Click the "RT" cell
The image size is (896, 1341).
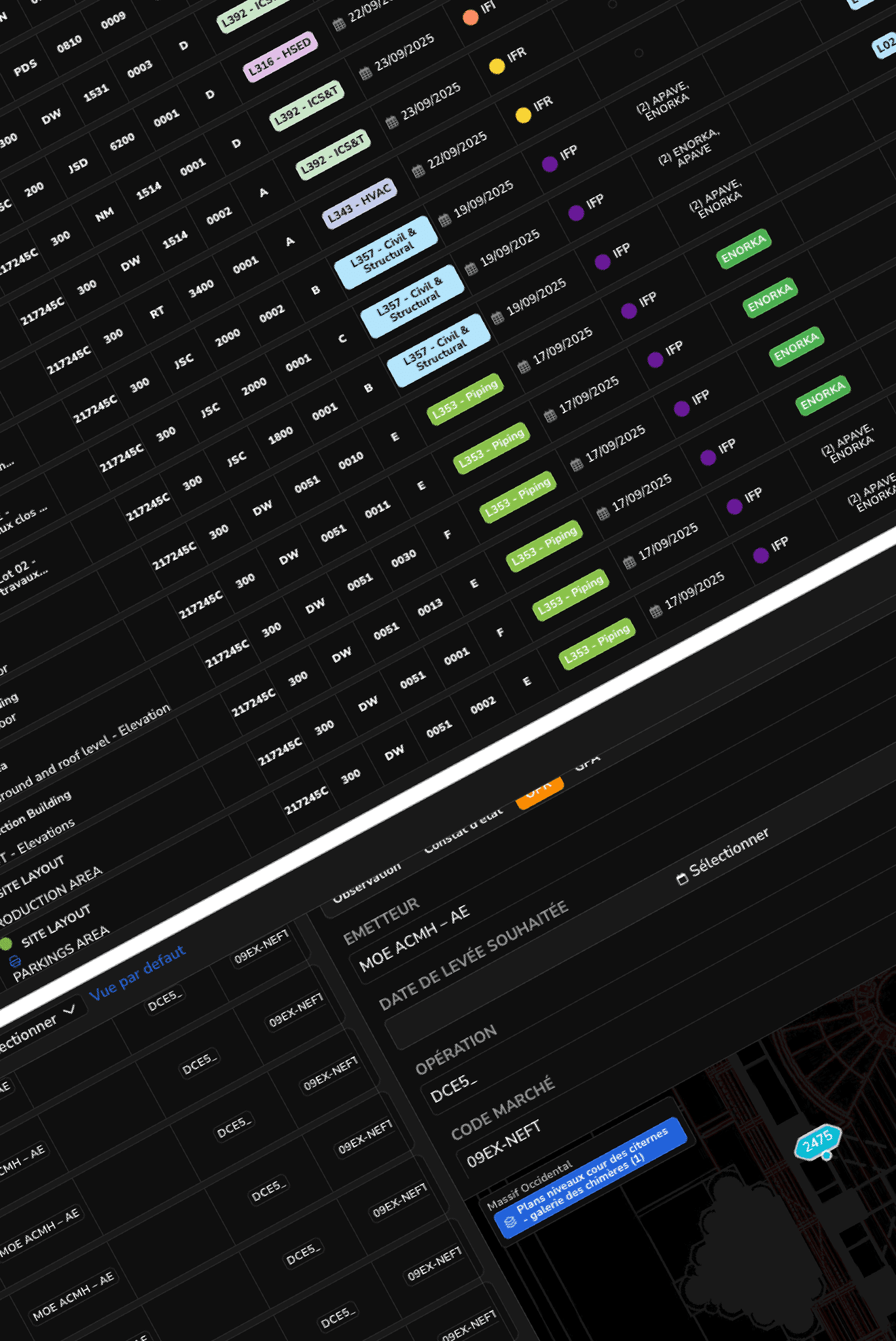tap(157, 313)
